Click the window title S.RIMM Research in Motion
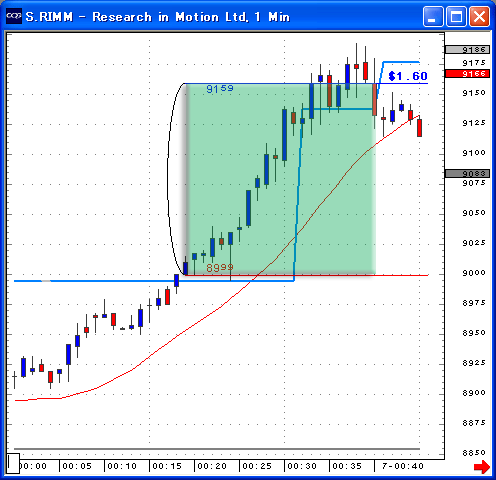496x480 pixels. click(157, 17)
